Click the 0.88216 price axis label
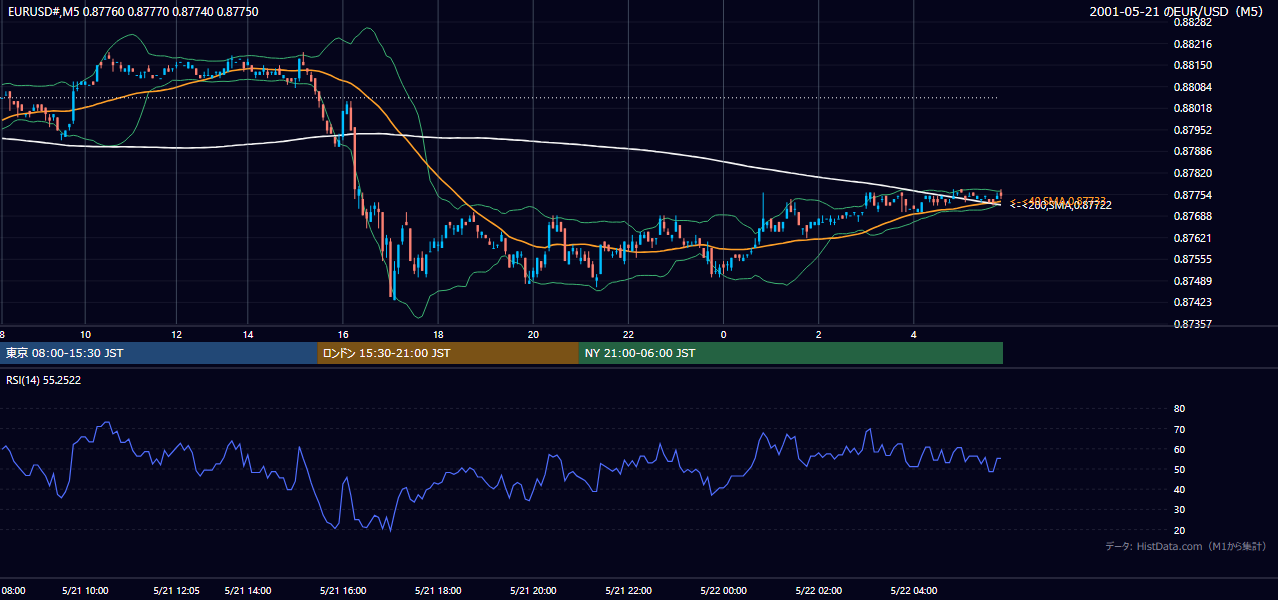The height and width of the screenshot is (600, 1278). (x=1194, y=44)
